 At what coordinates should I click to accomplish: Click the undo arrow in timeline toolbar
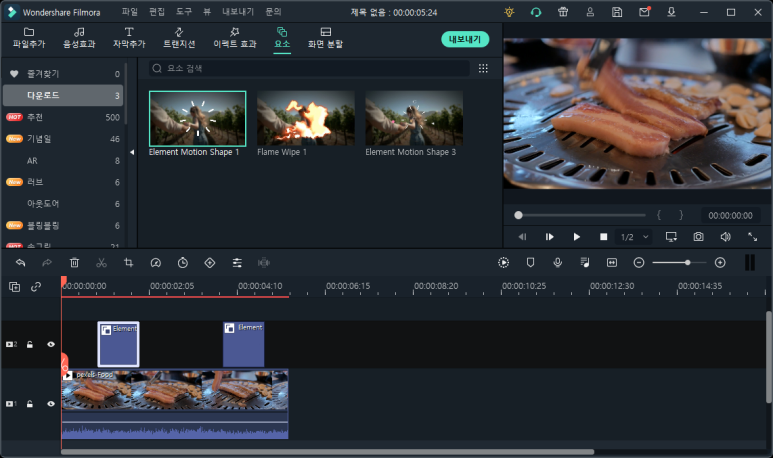[20, 263]
